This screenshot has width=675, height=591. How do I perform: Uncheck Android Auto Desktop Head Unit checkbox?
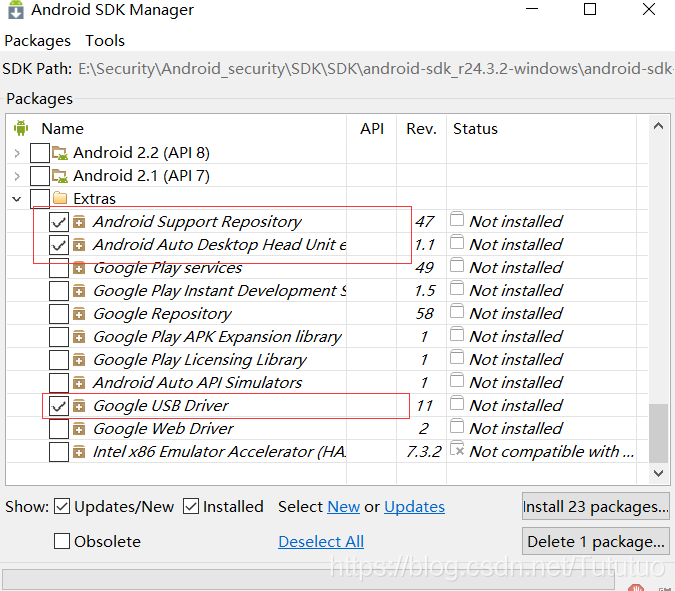(59, 245)
